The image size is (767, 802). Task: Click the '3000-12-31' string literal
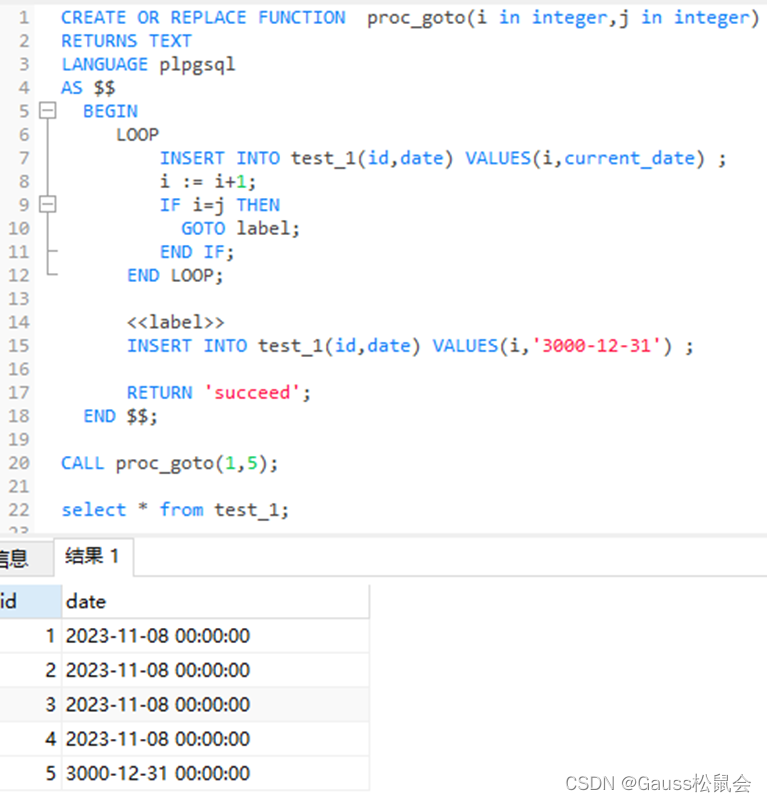pos(597,346)
